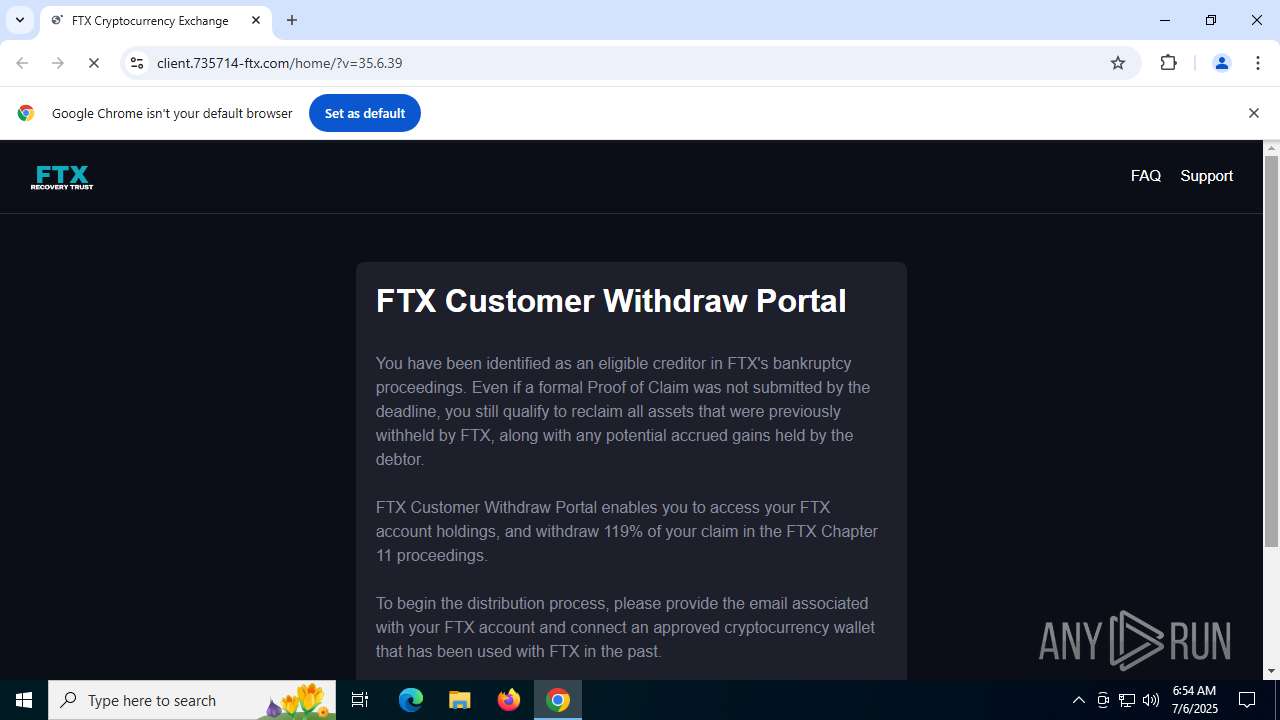Open the Support page
The height and width of the screenshot is (720, 1280).
point(1207,176)
